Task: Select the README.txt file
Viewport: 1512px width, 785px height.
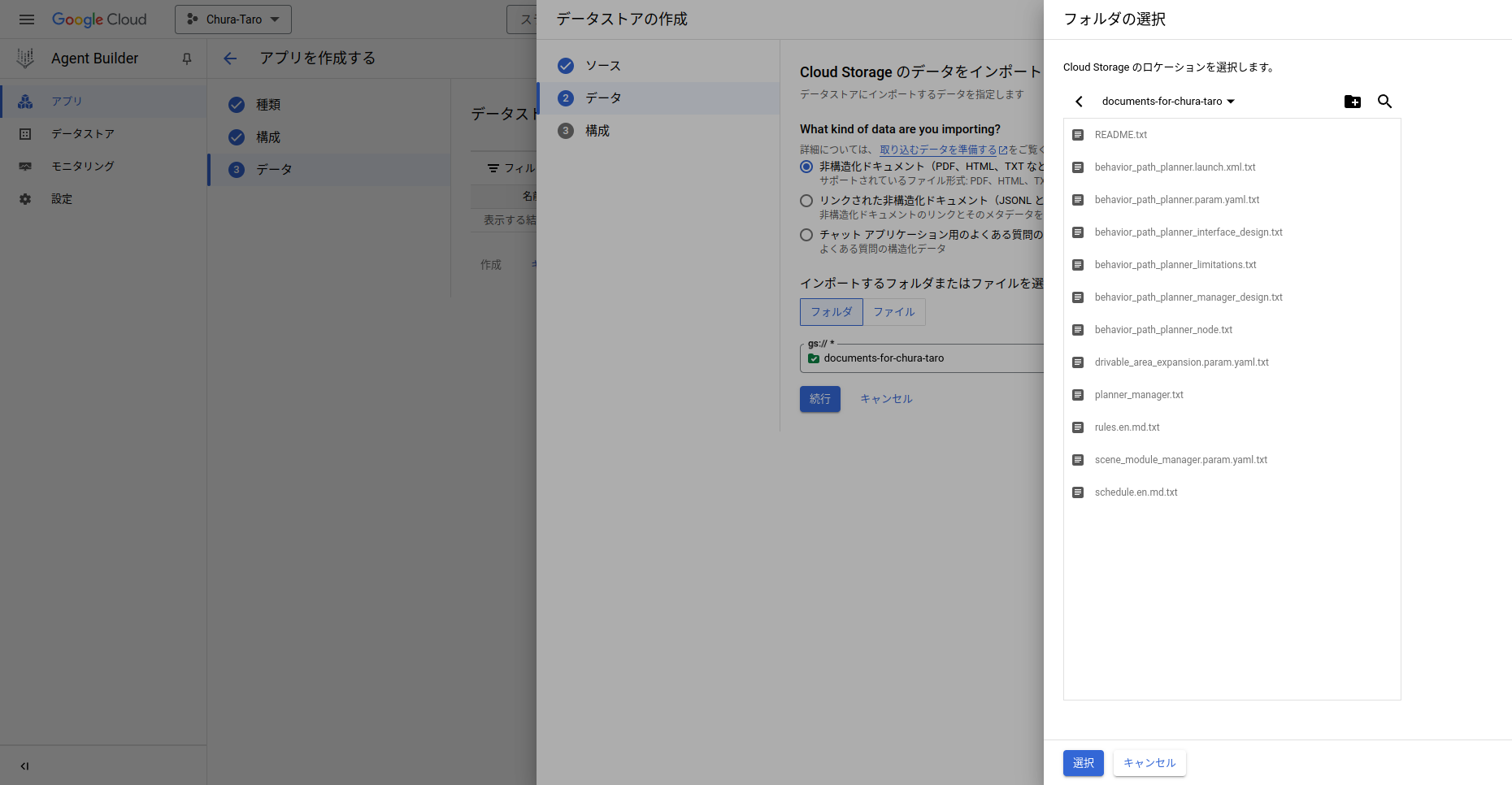Action: coord(1232,135)
